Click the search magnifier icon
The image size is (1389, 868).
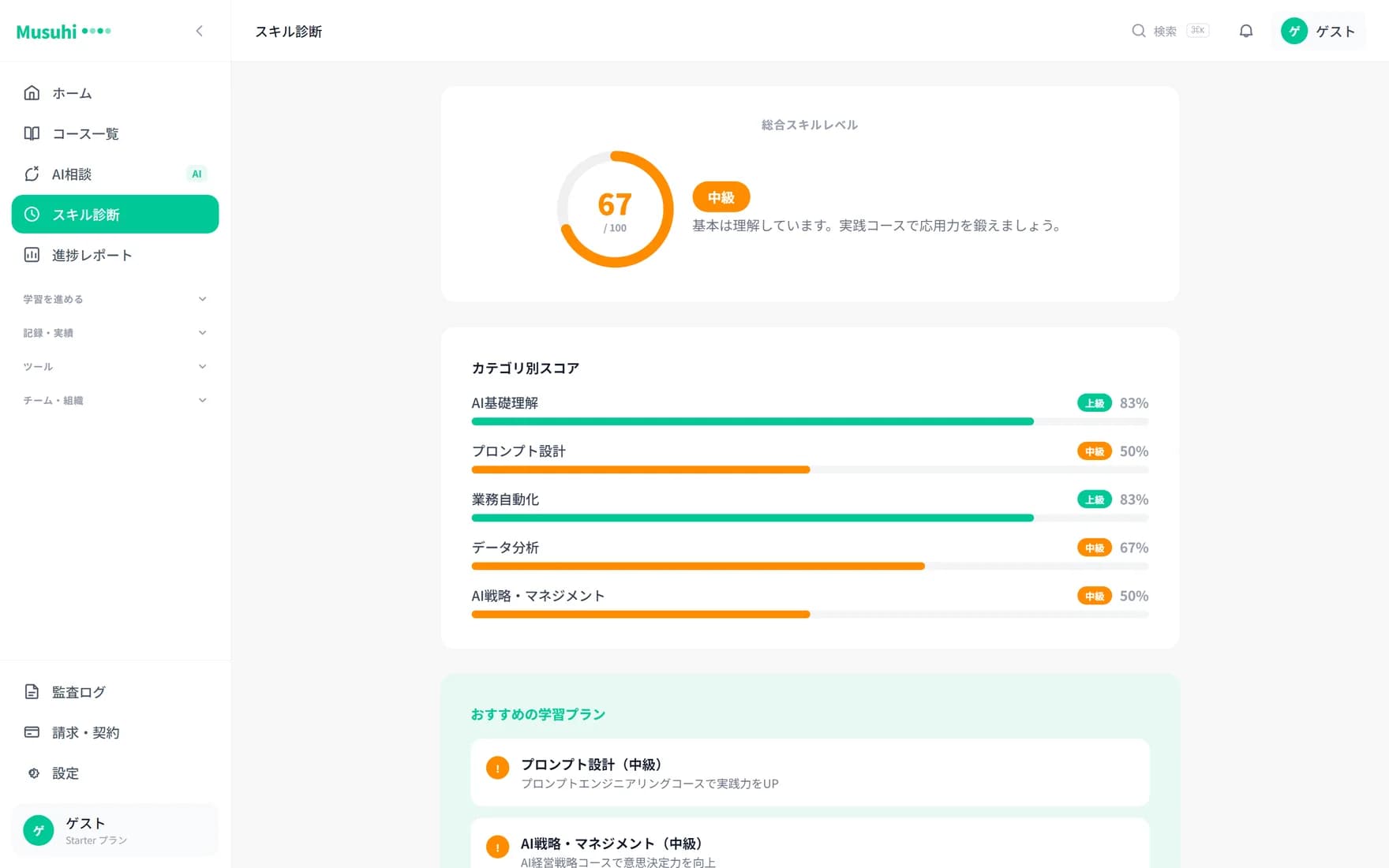[1138, 31]
